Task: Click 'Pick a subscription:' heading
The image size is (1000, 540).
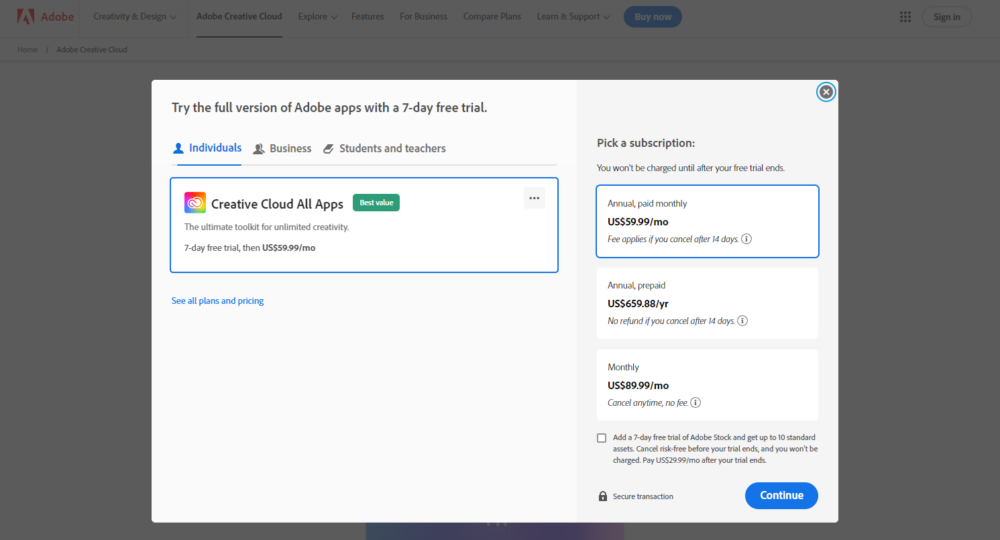Action: tap(646, 143)
